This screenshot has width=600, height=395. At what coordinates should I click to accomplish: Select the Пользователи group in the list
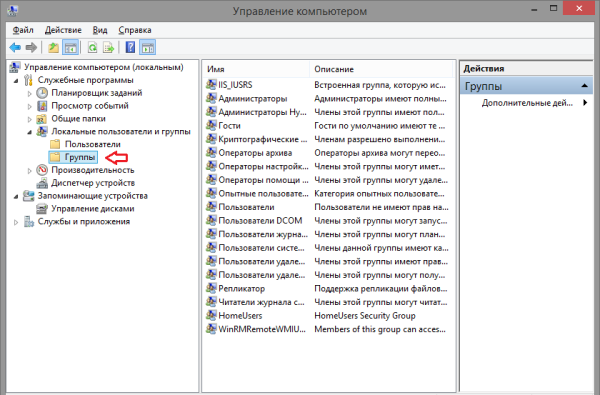[246, 207]
